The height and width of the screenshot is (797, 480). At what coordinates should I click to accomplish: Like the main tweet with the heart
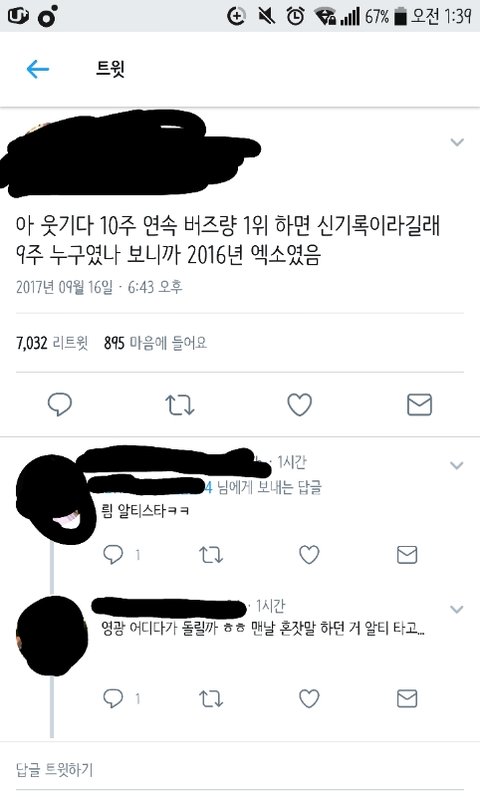click(x=299, y=405)
